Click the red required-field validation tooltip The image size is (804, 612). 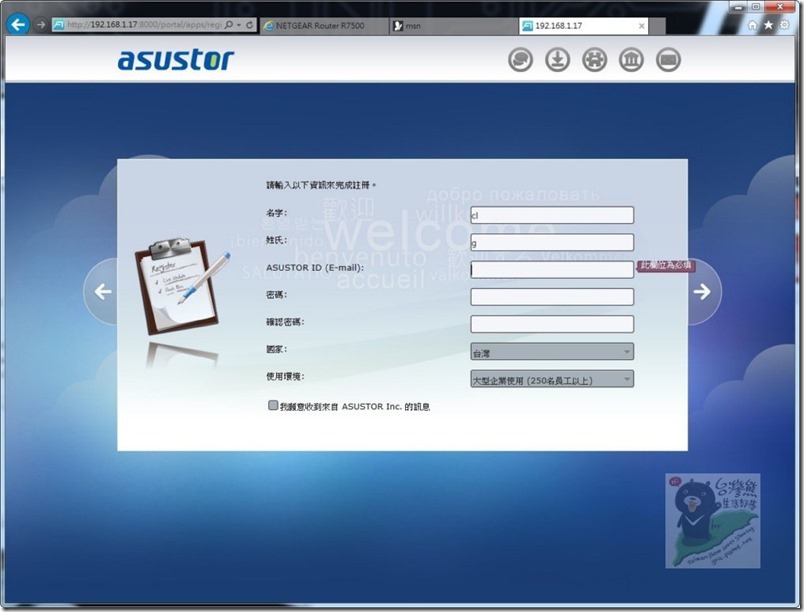click(x=666, y=266)
